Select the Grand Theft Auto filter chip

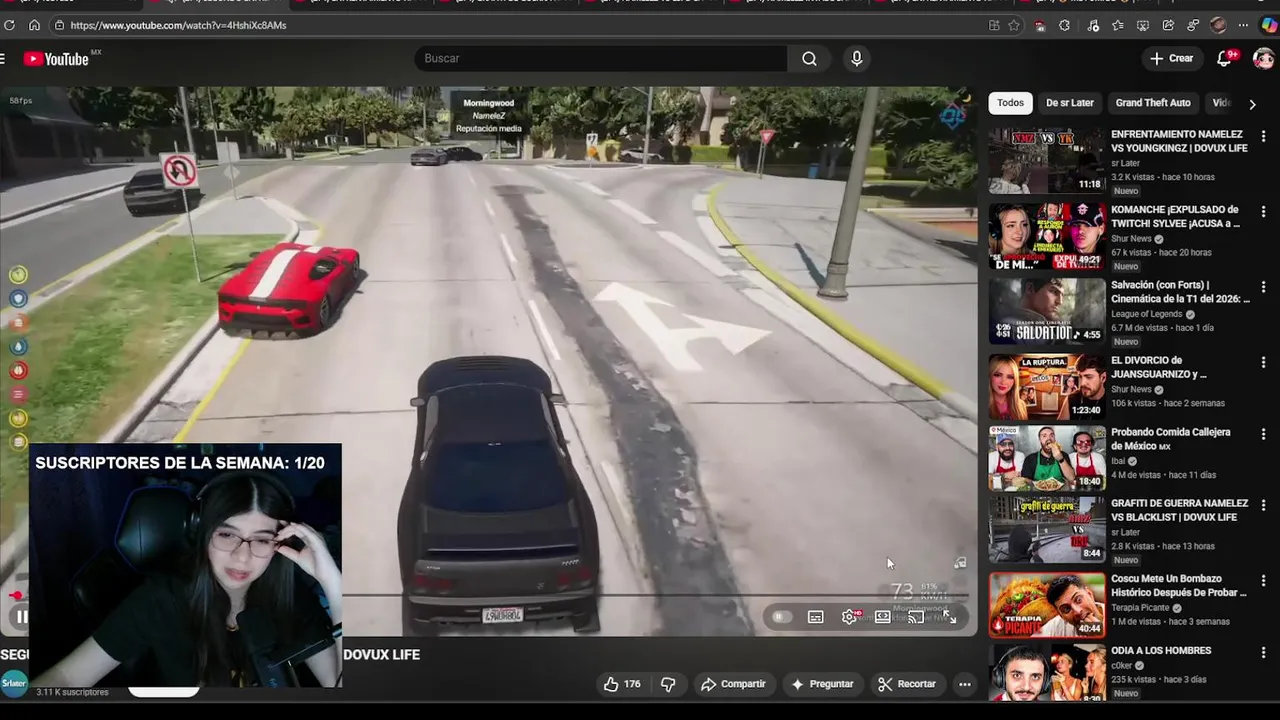[1153, 103]
